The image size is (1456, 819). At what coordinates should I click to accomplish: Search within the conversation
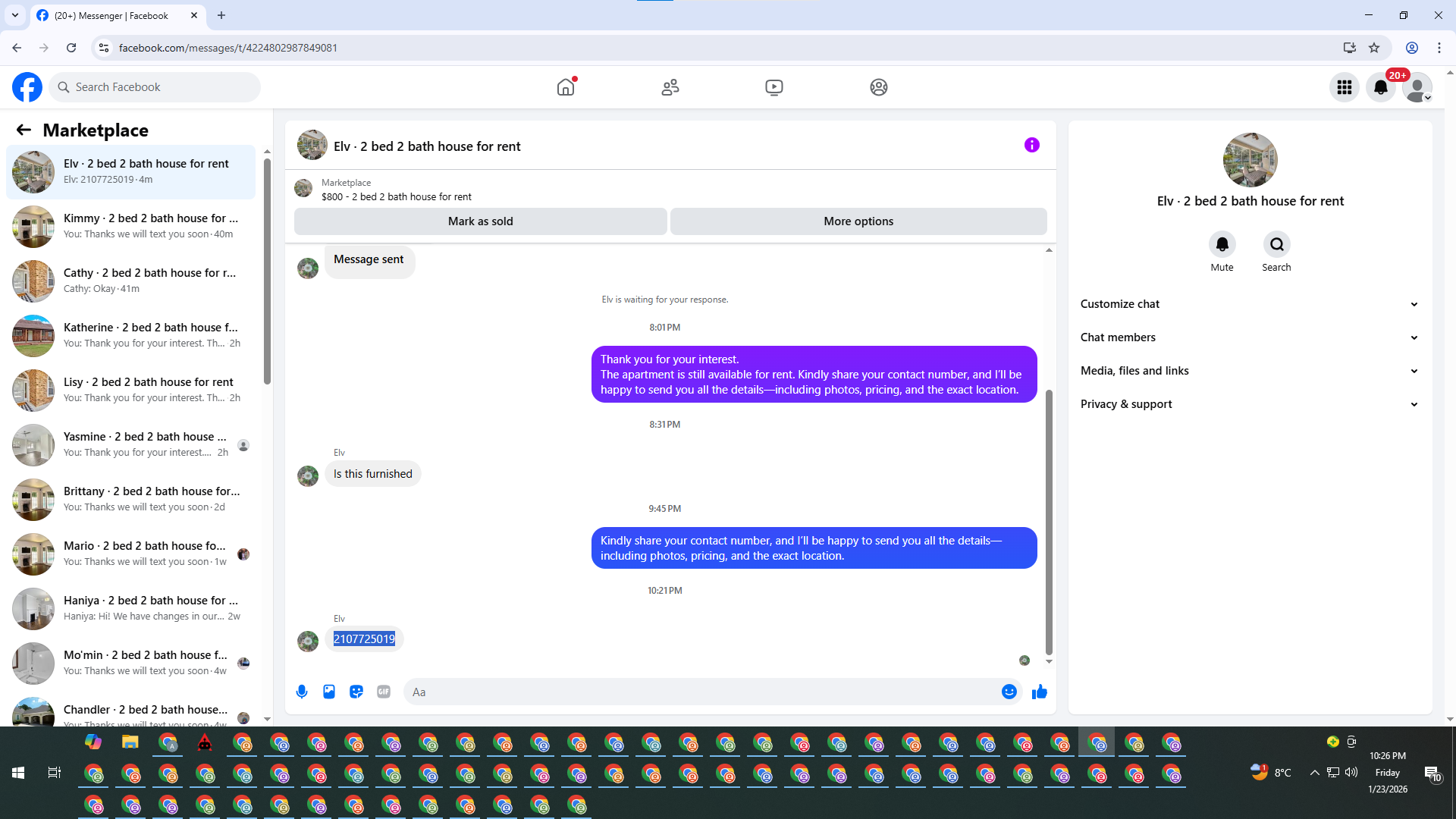(x=1276, y=244)
